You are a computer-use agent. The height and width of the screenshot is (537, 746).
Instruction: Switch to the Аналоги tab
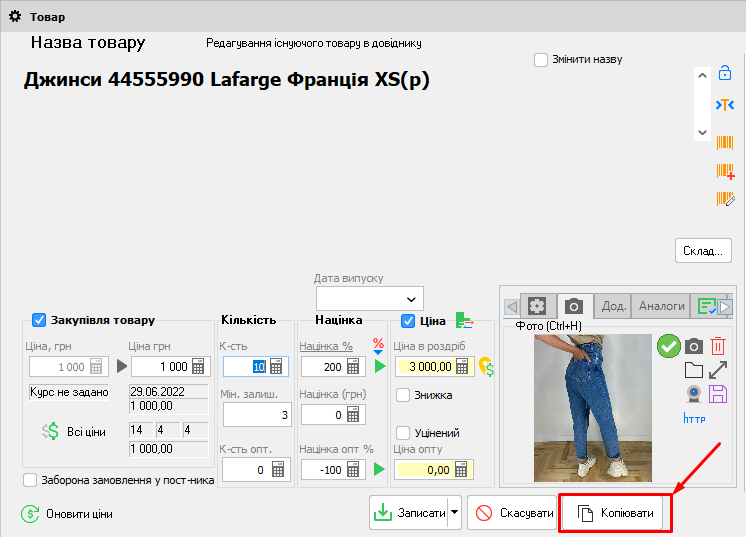pyautogui.click(x=662, y=306)
